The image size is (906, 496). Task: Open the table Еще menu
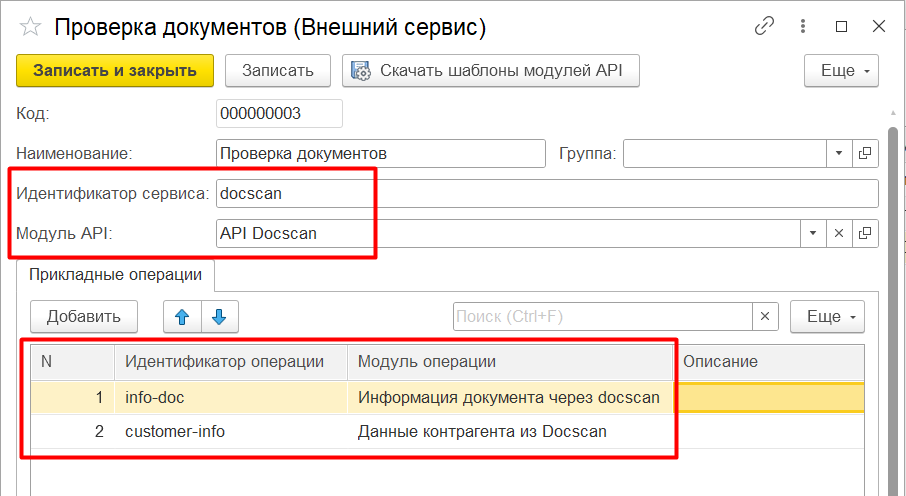[826, 317]
